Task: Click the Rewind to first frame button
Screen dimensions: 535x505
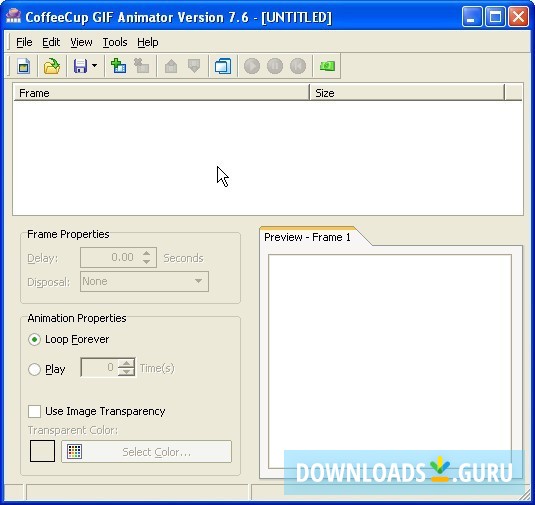Action: [x=298, y=66]
